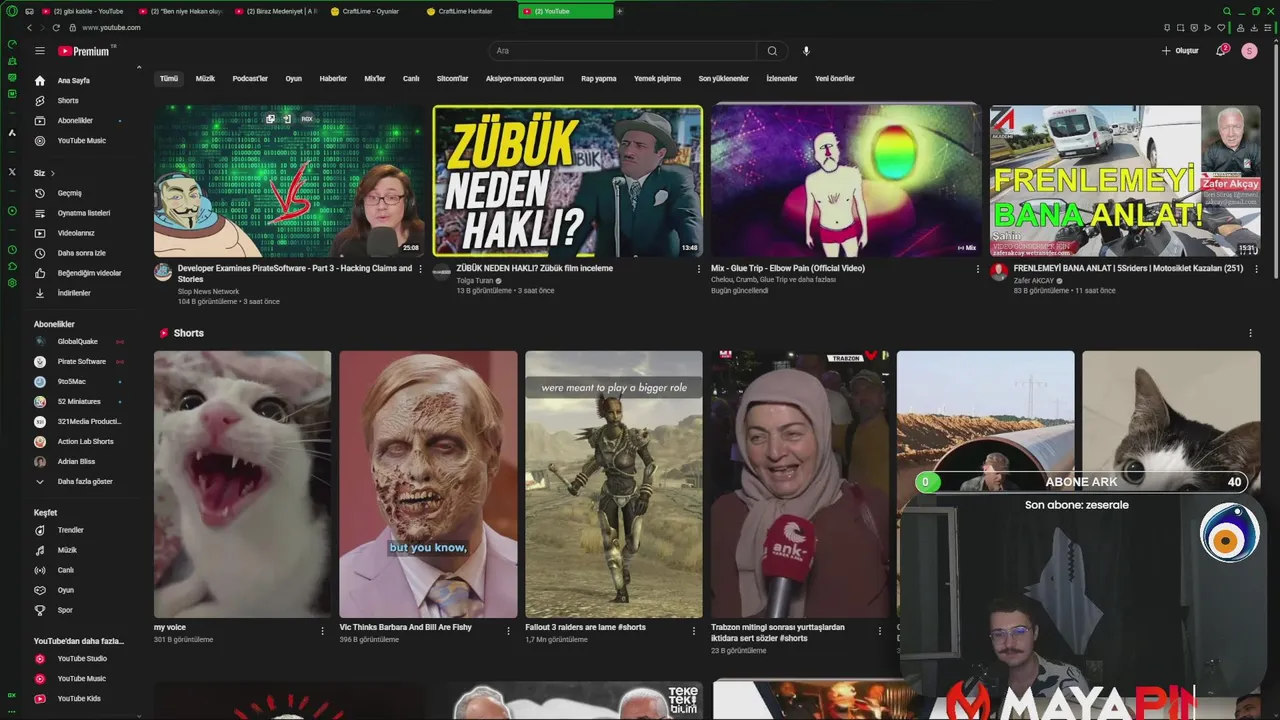Select the Sitcom'lar filter chip

[452, 79]
